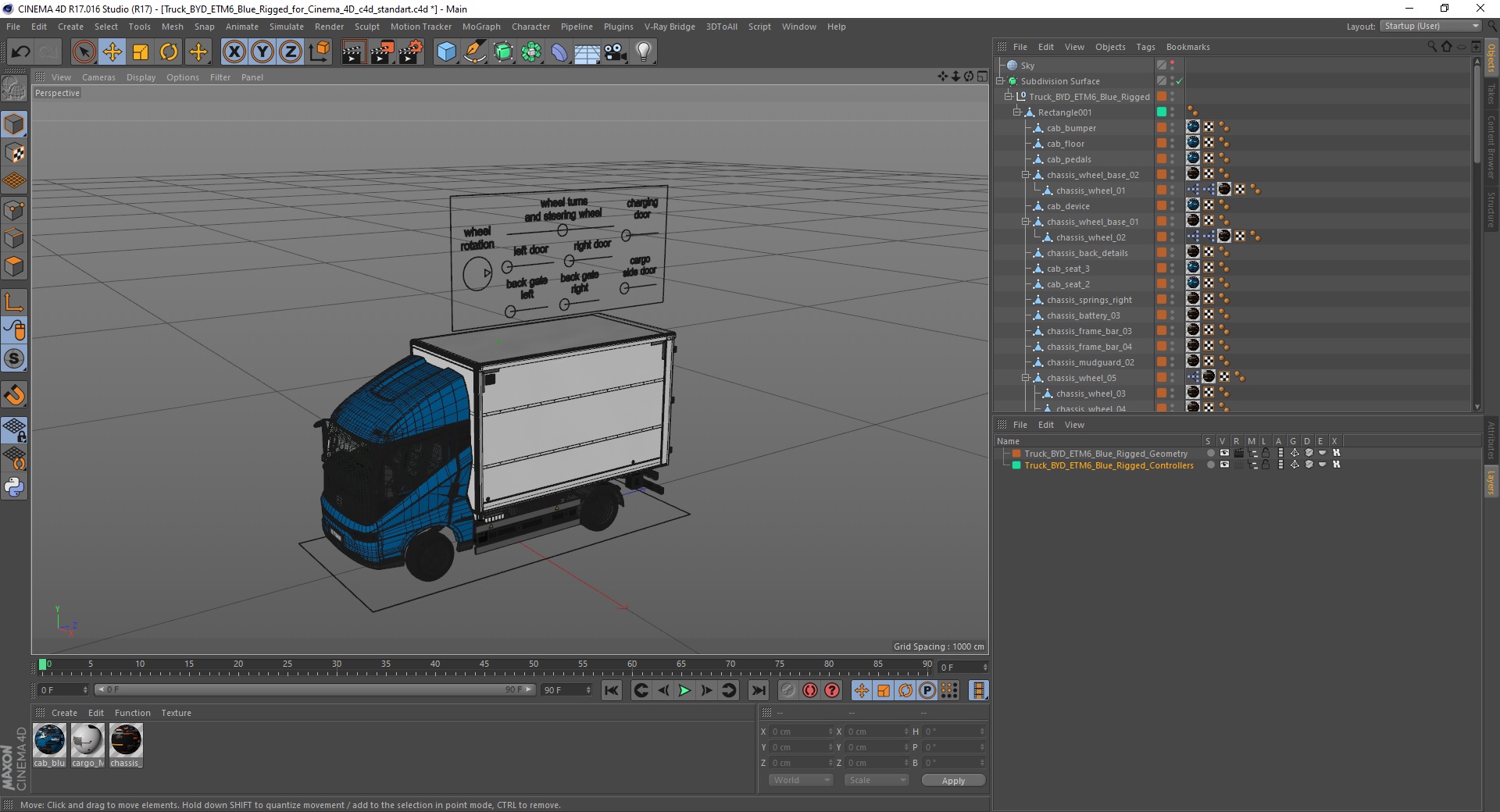Select the Live Selection tool

84,52
